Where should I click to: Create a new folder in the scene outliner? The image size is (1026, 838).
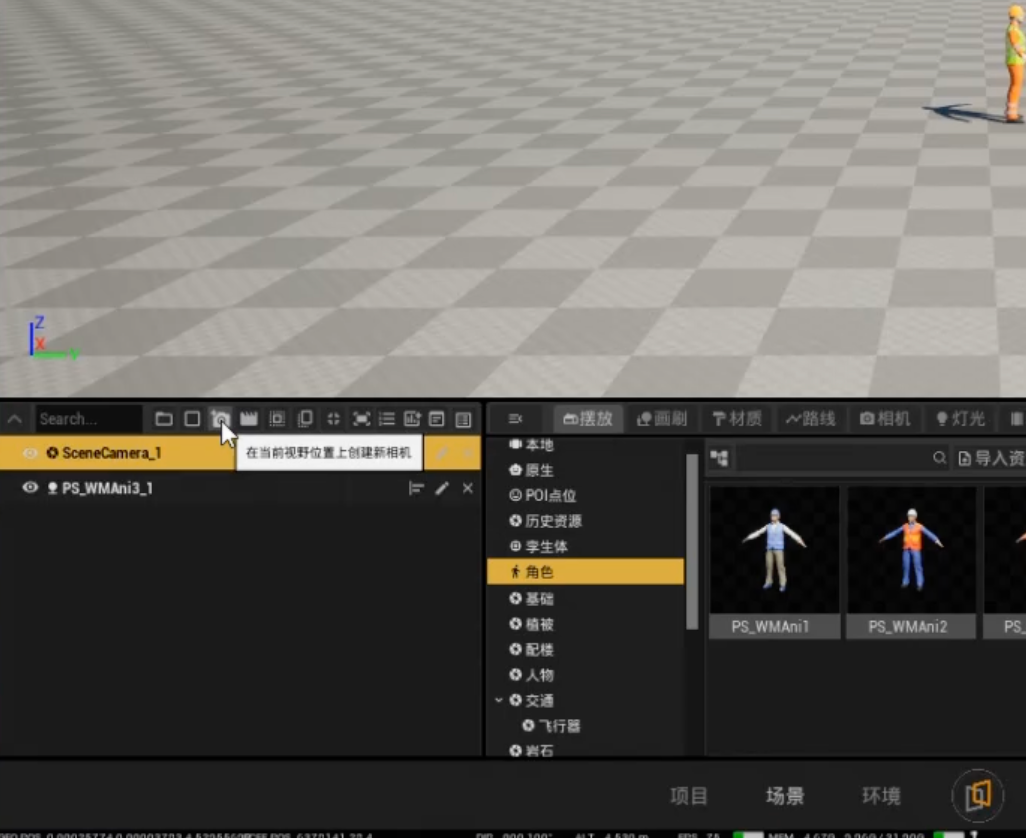coord(164,419)
